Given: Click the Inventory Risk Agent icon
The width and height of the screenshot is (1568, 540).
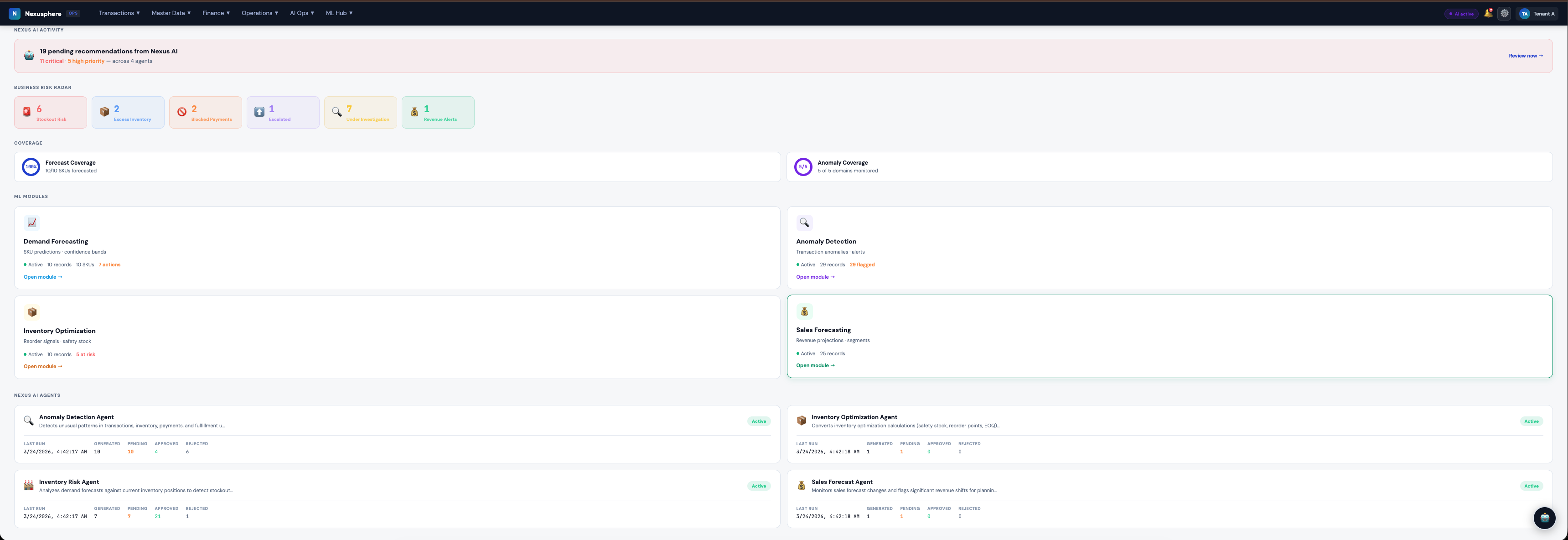Looking at the screenshot, I should (x=29, y=485).
